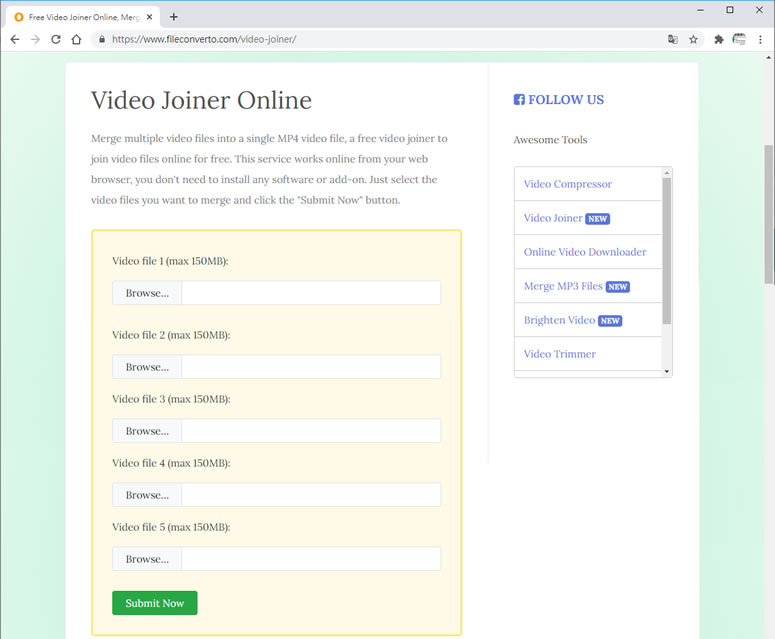
Task: Bookmark this page with the star icon
Action: pos(693,40)
